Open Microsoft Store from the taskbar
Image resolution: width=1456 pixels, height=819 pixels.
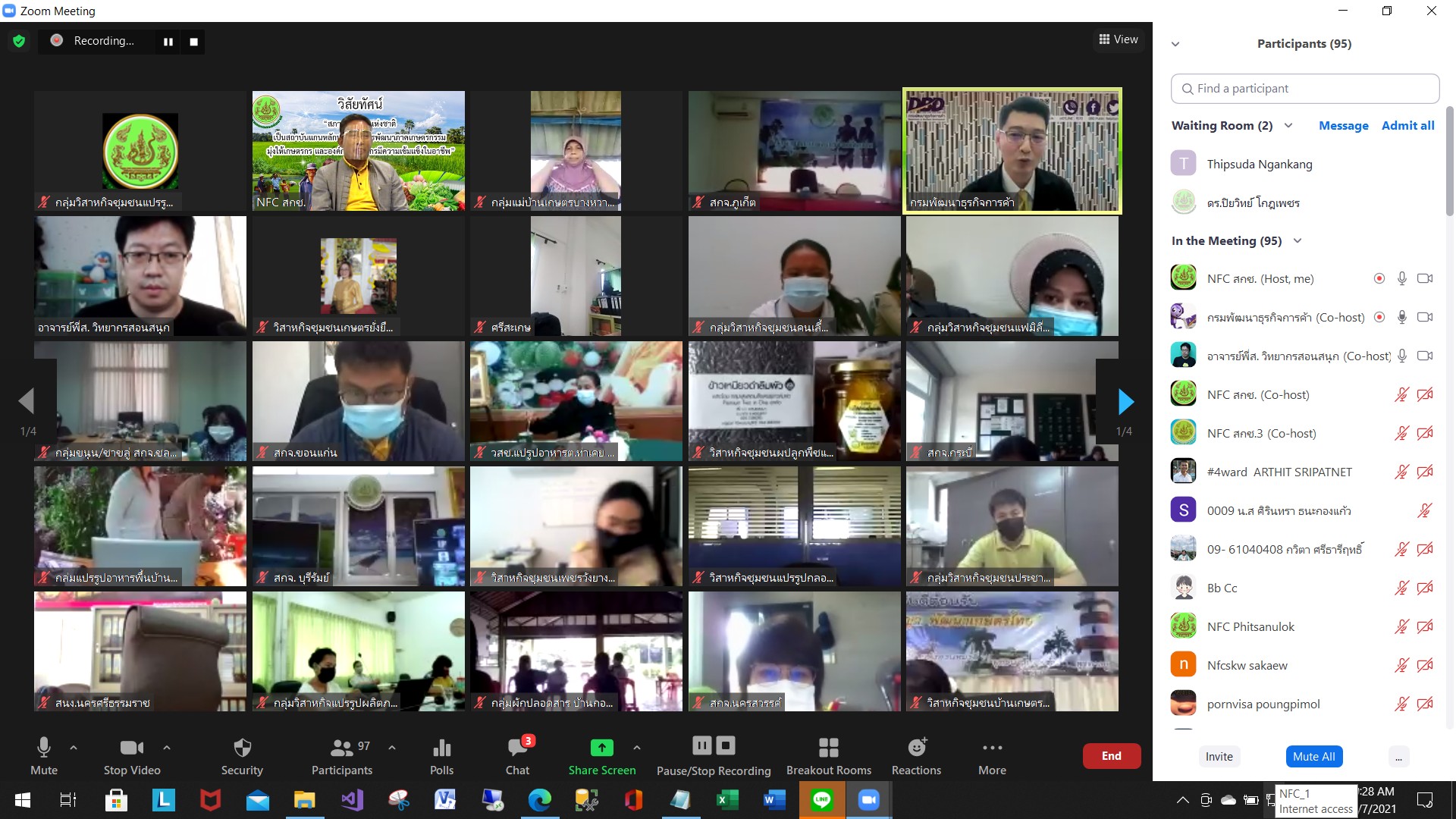click(117, 800)
